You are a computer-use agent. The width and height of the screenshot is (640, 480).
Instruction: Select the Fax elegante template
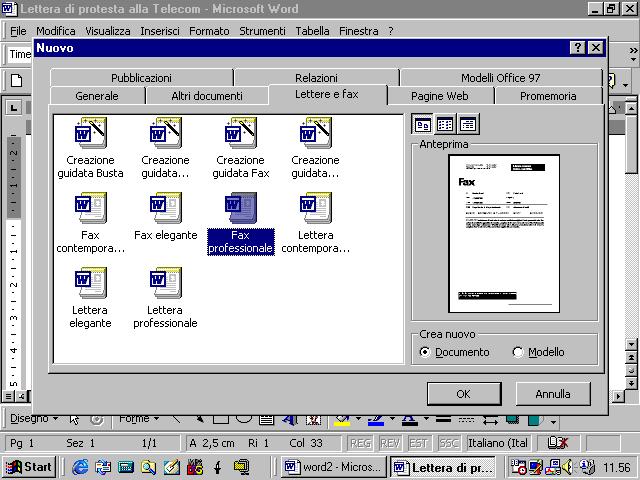(165, 216)
